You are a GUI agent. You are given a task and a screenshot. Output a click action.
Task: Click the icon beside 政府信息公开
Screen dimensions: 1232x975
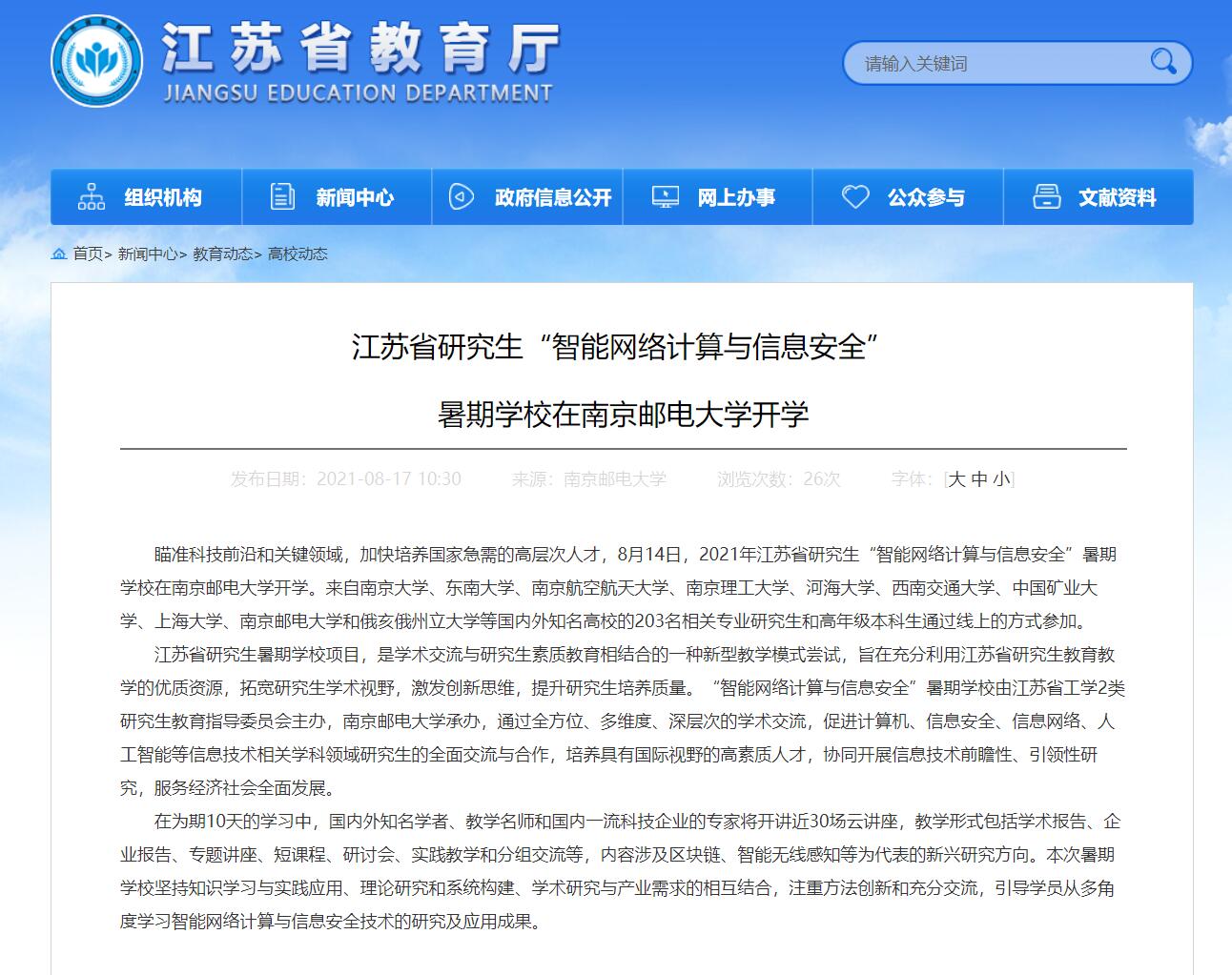tap(462, 197)
